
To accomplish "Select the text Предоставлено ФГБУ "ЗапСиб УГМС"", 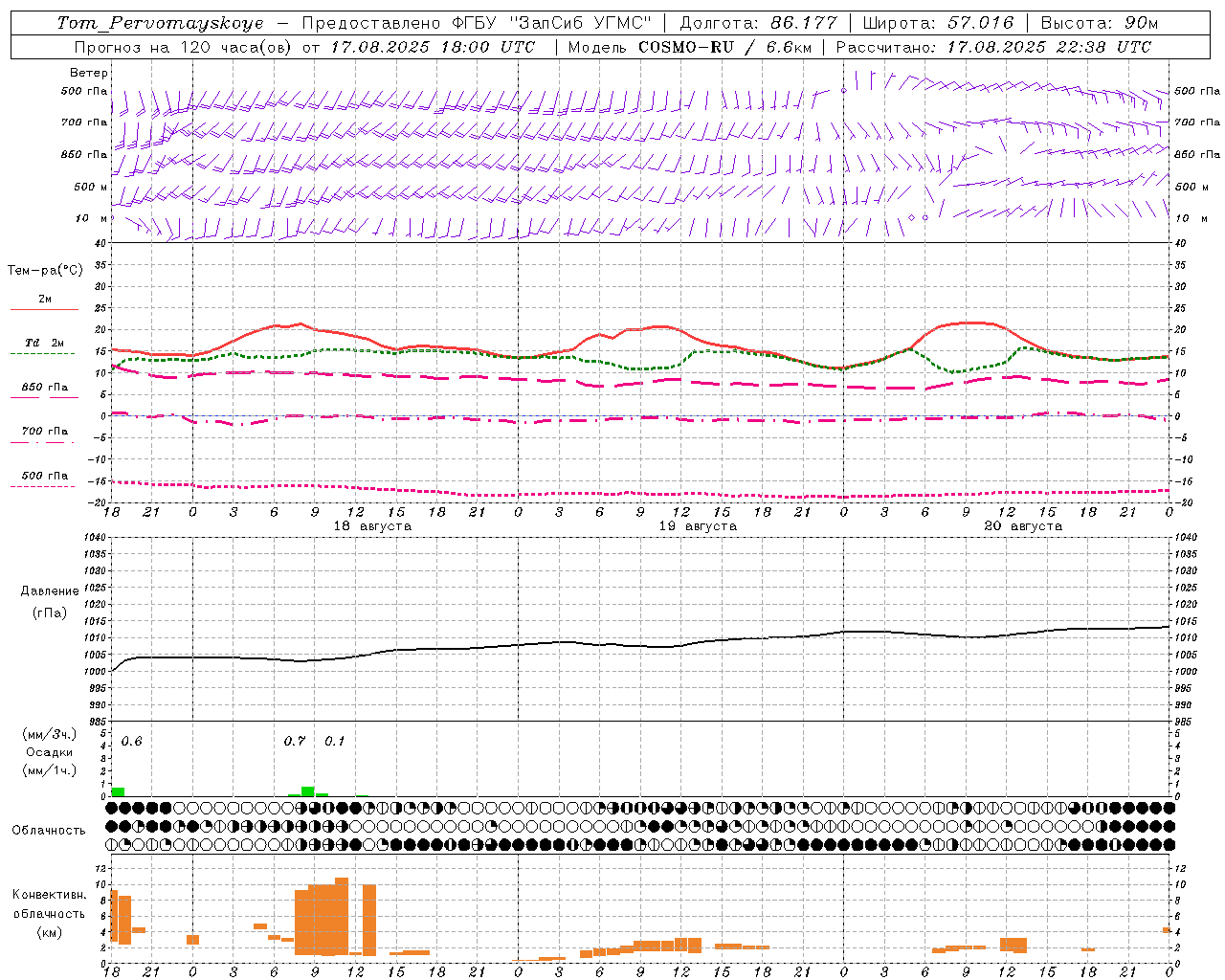I will coord(477,23).
